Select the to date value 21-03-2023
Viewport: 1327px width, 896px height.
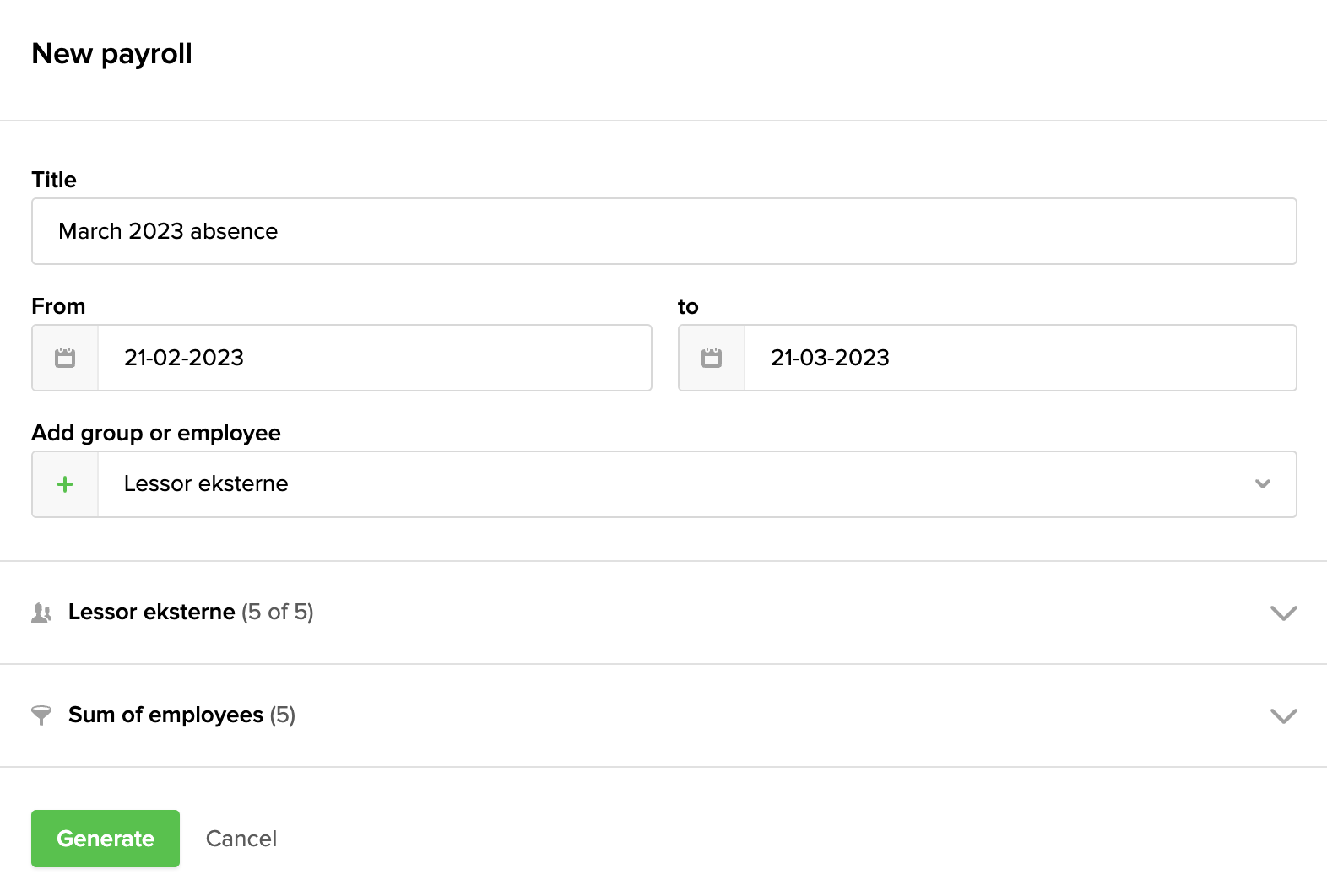[830, 358]
